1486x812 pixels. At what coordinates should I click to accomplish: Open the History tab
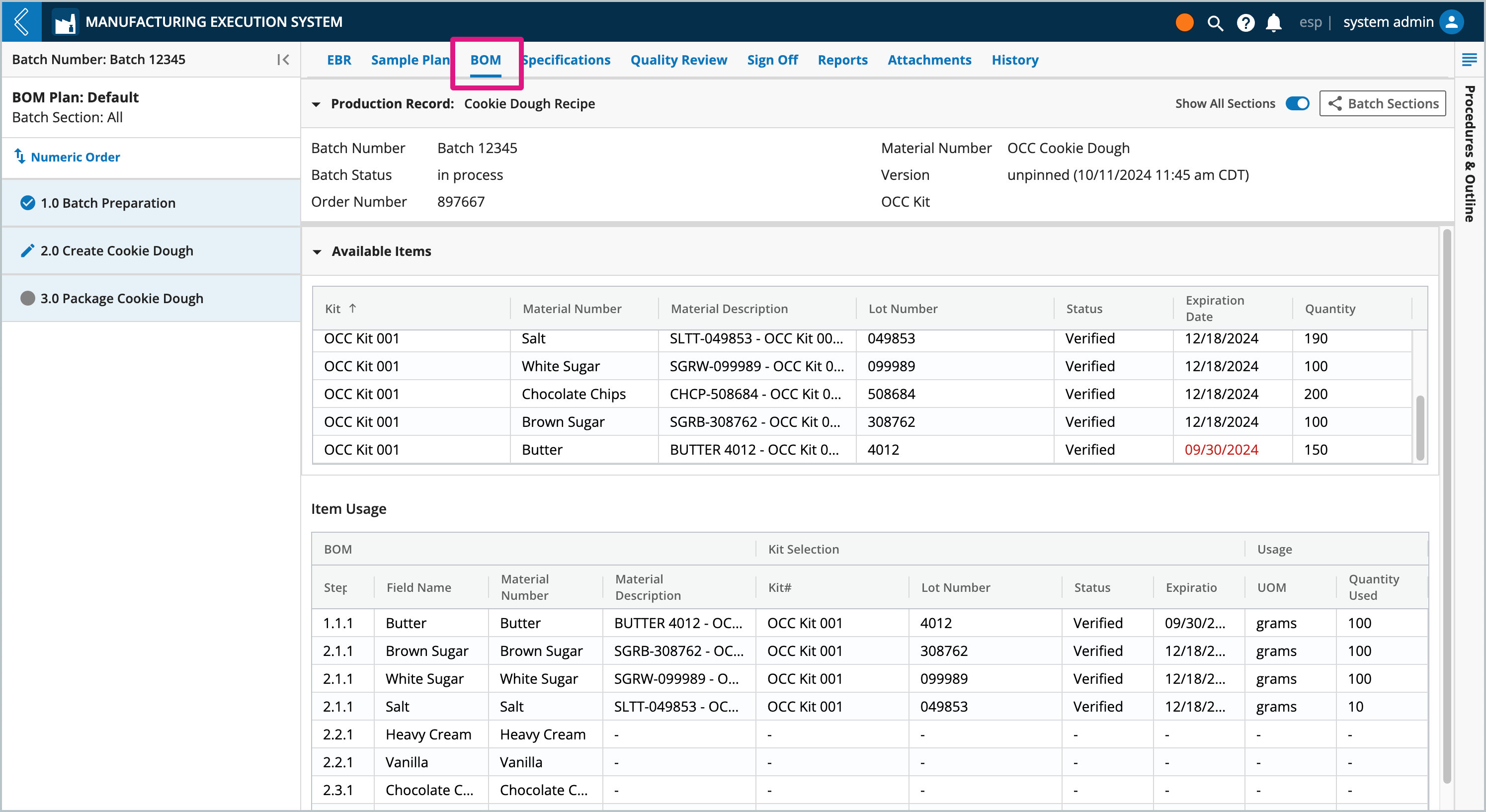click(x=1015, y=60)
